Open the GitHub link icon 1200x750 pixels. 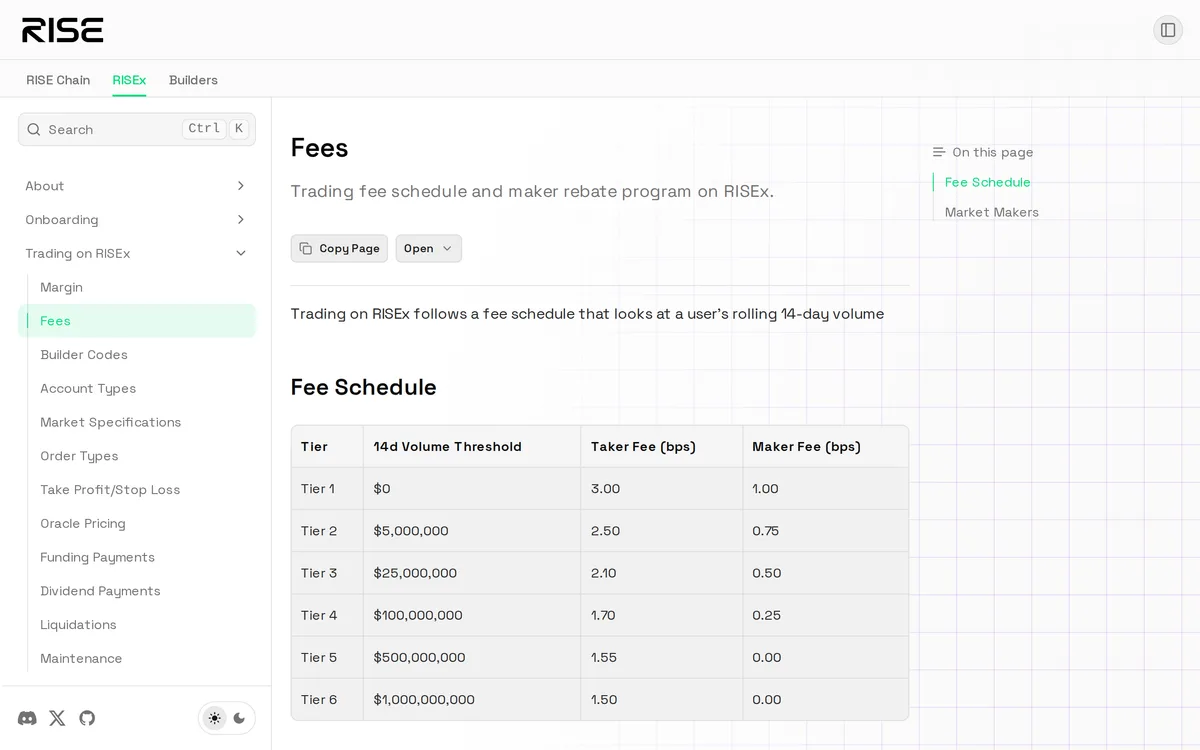click(x=87, y=718)
